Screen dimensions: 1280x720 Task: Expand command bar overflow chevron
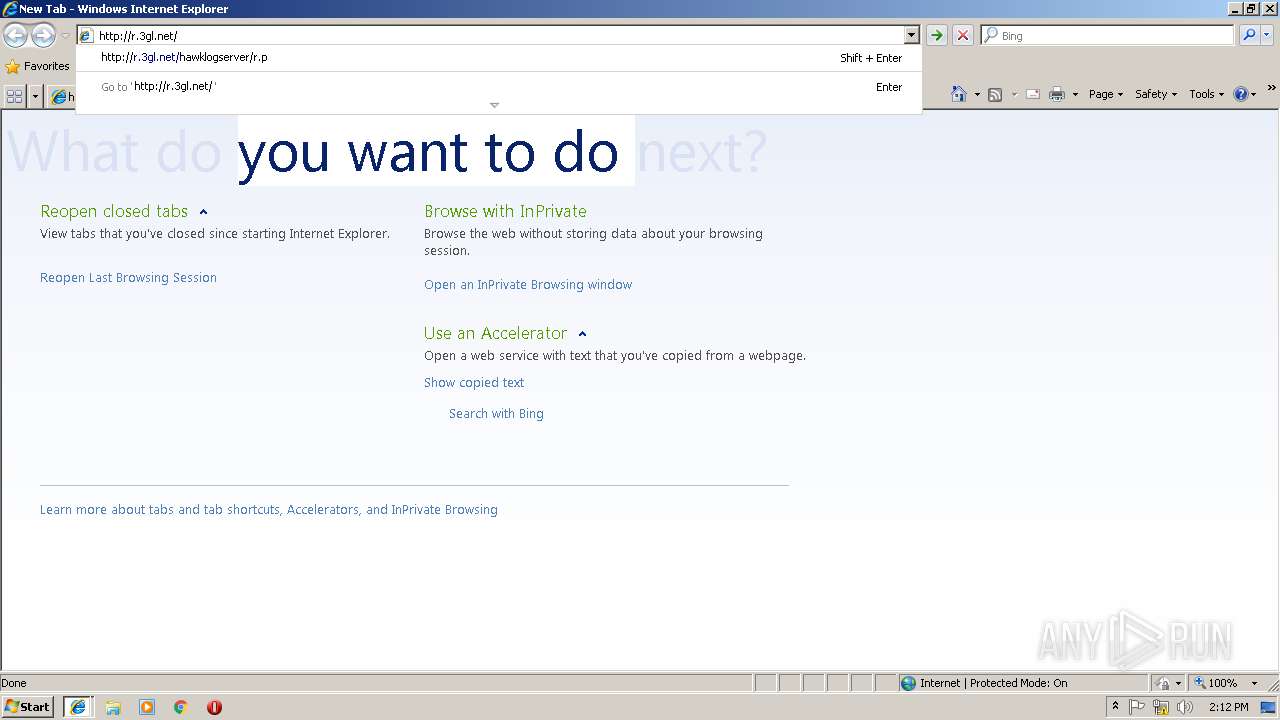pyautogui.click(x=1272, y=89)
